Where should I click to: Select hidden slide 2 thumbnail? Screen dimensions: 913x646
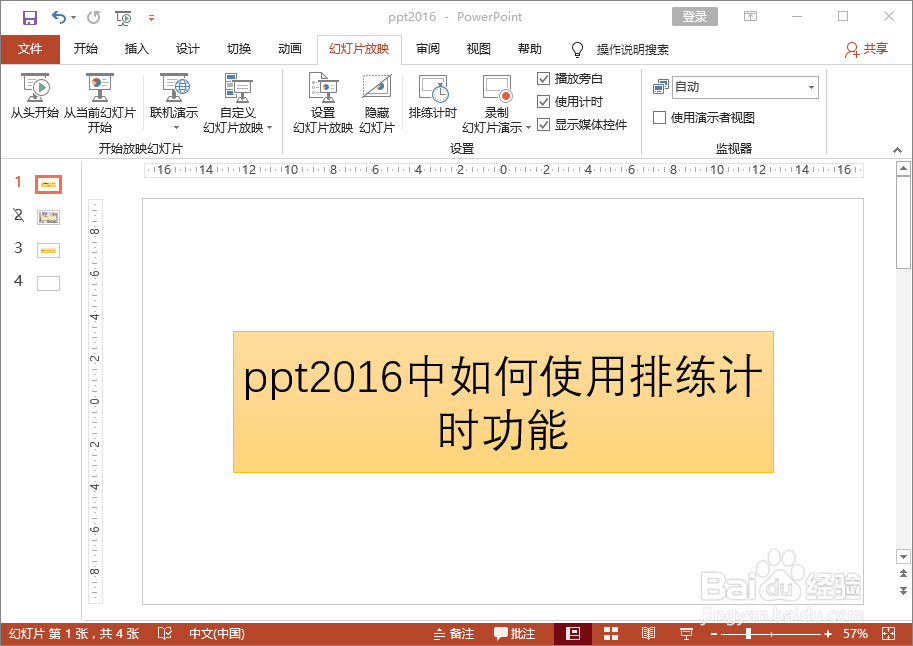[48, 218]
